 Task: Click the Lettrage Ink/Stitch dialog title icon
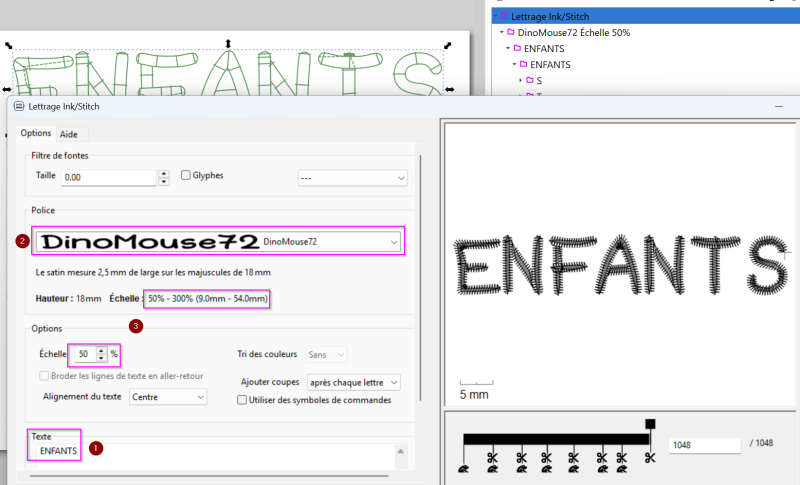(19, 106)
